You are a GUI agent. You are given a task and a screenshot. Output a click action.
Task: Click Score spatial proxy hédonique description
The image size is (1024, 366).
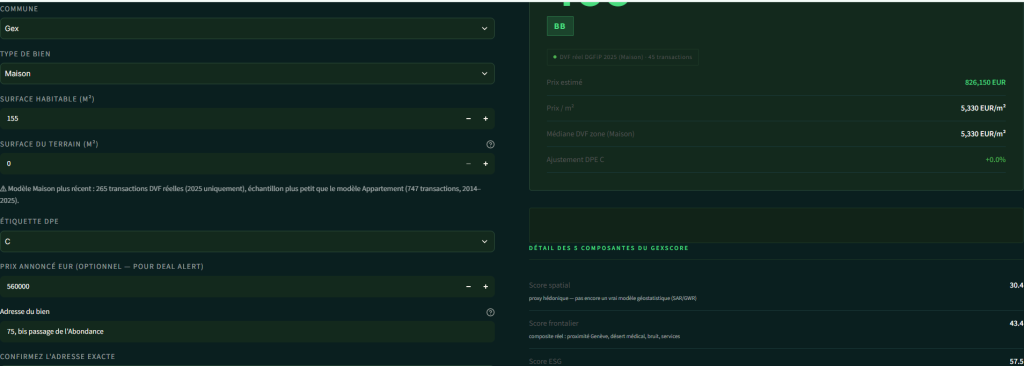613,299
